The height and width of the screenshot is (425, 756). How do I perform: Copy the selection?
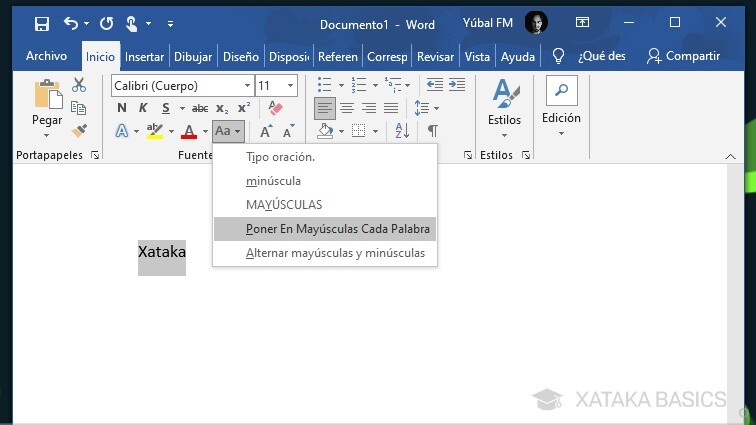[79, 108]
